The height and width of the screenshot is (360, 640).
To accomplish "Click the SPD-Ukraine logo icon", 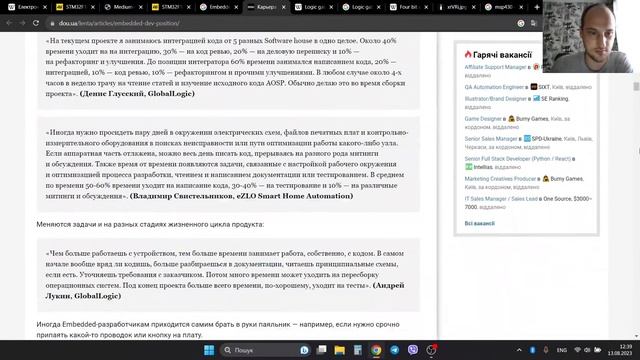I will [x=527, y=139].
